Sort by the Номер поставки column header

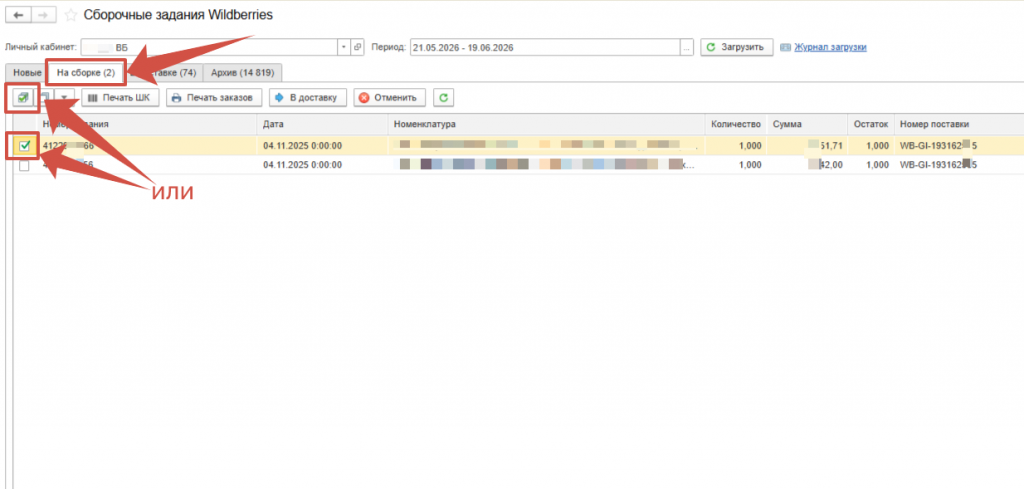pos(959,124)
